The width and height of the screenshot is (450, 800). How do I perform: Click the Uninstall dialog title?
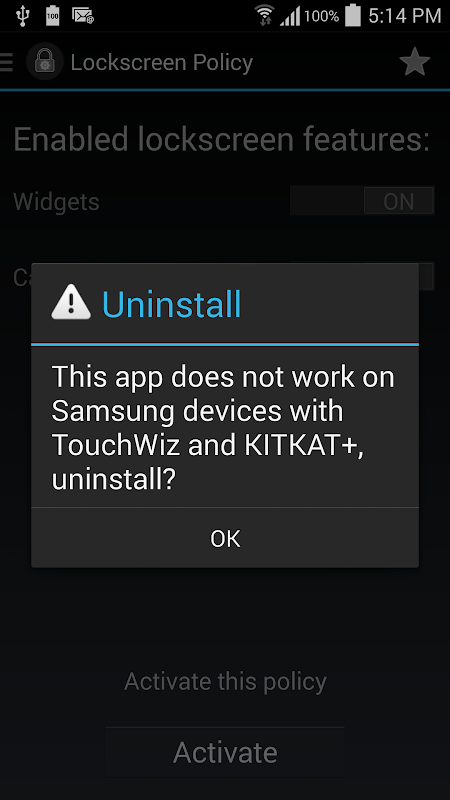[171, 305]
